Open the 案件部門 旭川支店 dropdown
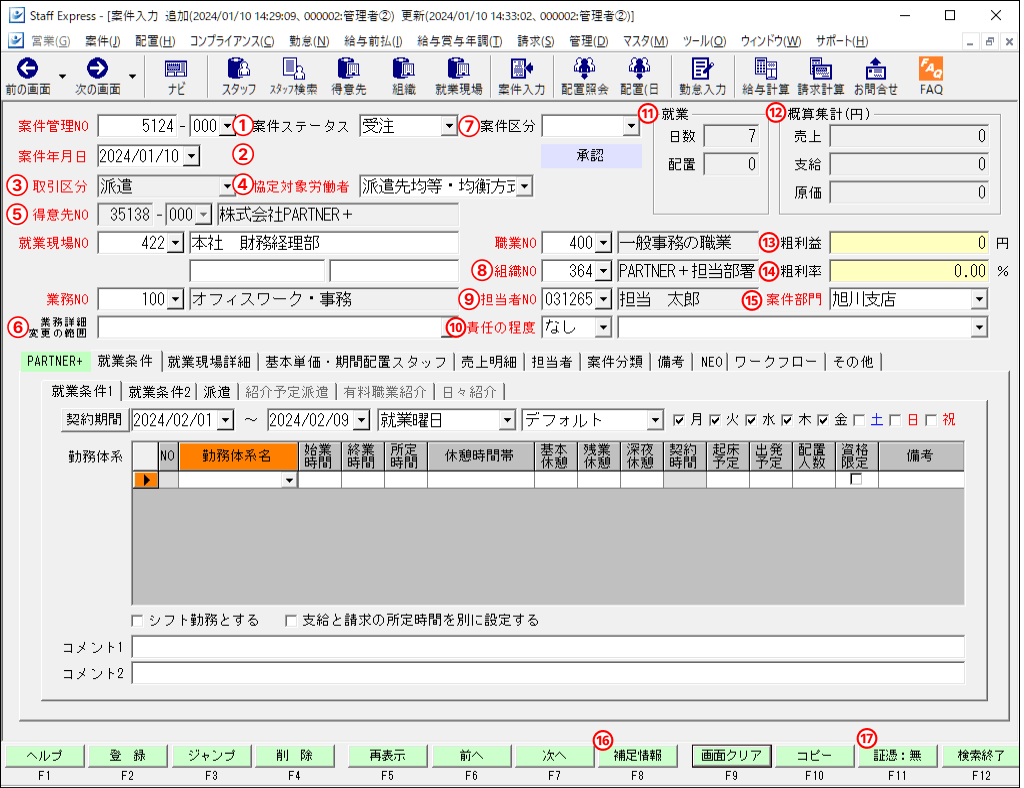 coord(978,300)
